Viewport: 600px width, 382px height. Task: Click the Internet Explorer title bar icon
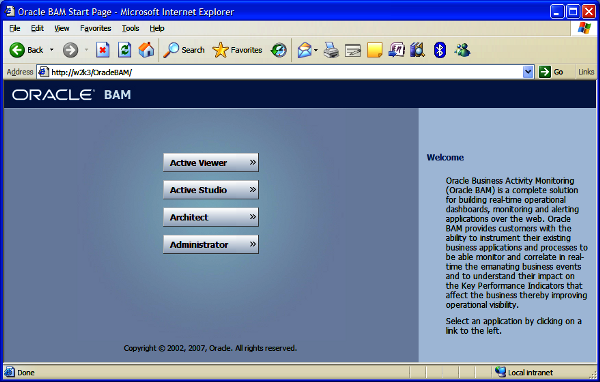[10, 11]
